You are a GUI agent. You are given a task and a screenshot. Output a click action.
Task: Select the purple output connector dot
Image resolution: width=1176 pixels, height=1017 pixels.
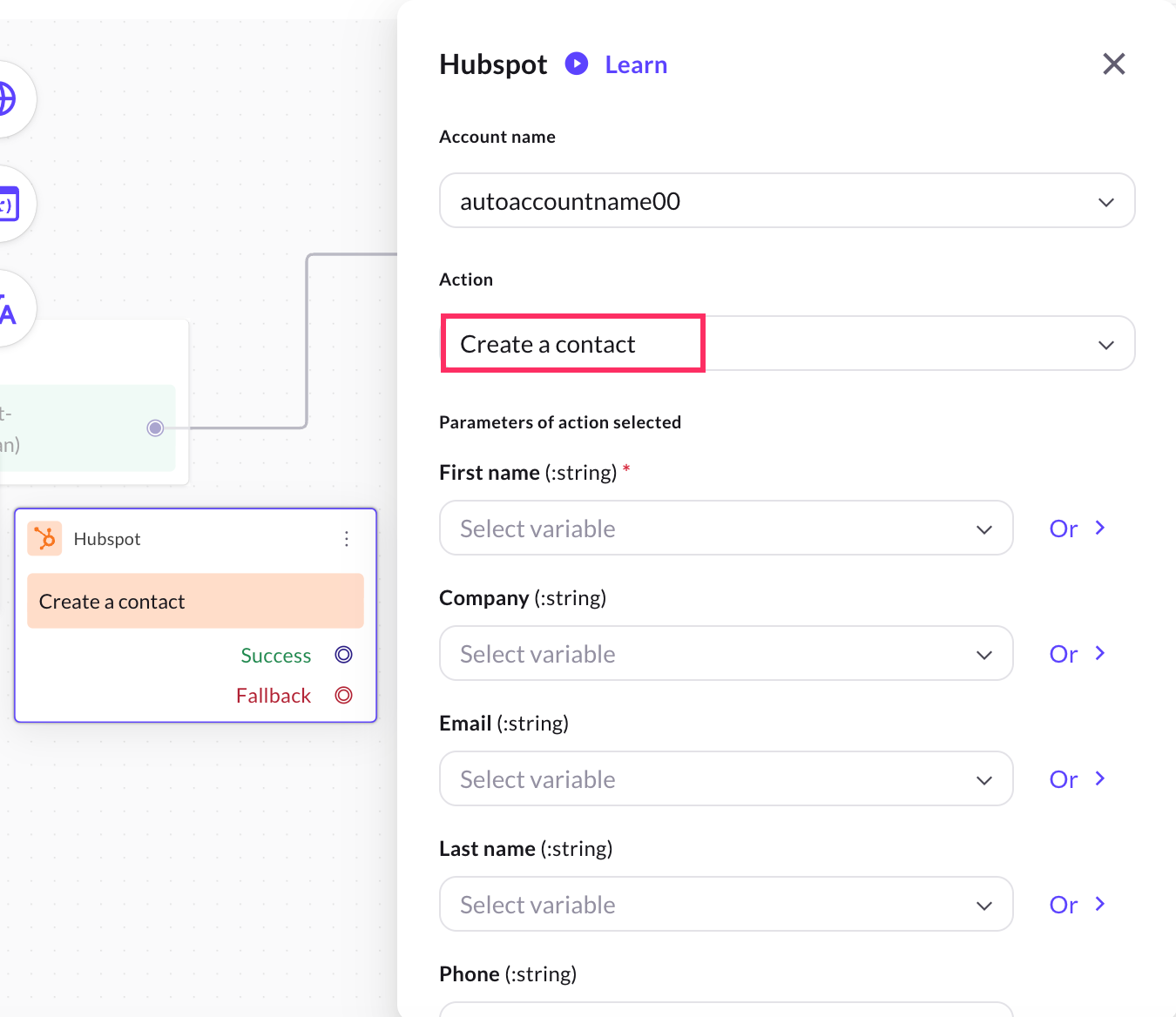tap(155, 428)
